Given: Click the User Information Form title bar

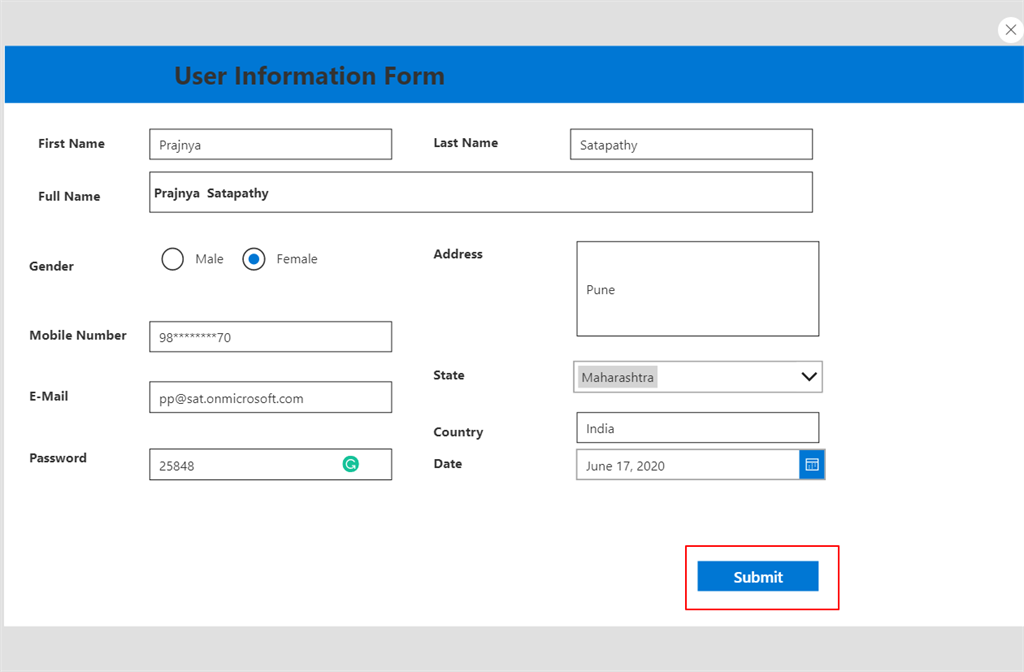Looking at the screenshot, I should 309,75.
